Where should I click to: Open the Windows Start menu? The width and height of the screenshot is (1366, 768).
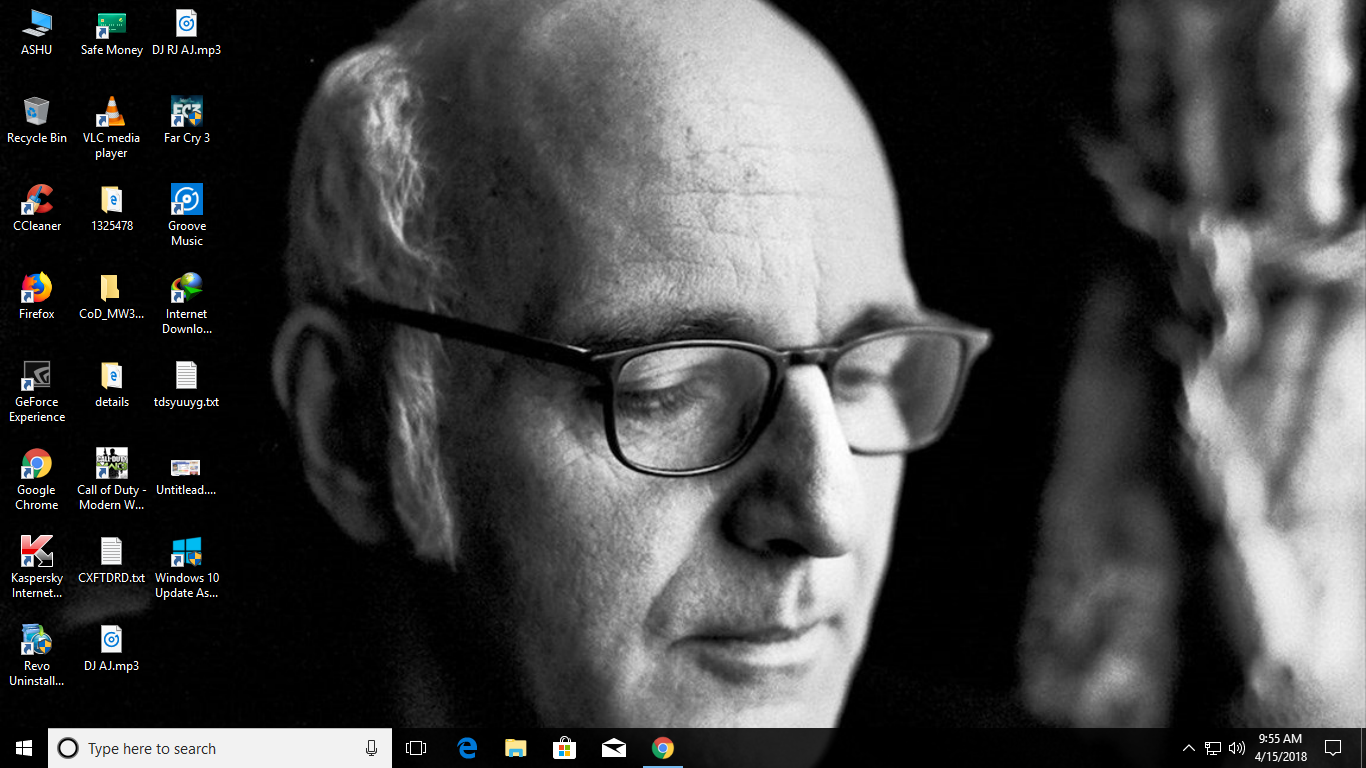pyautogui.click(x=24, y=748)
